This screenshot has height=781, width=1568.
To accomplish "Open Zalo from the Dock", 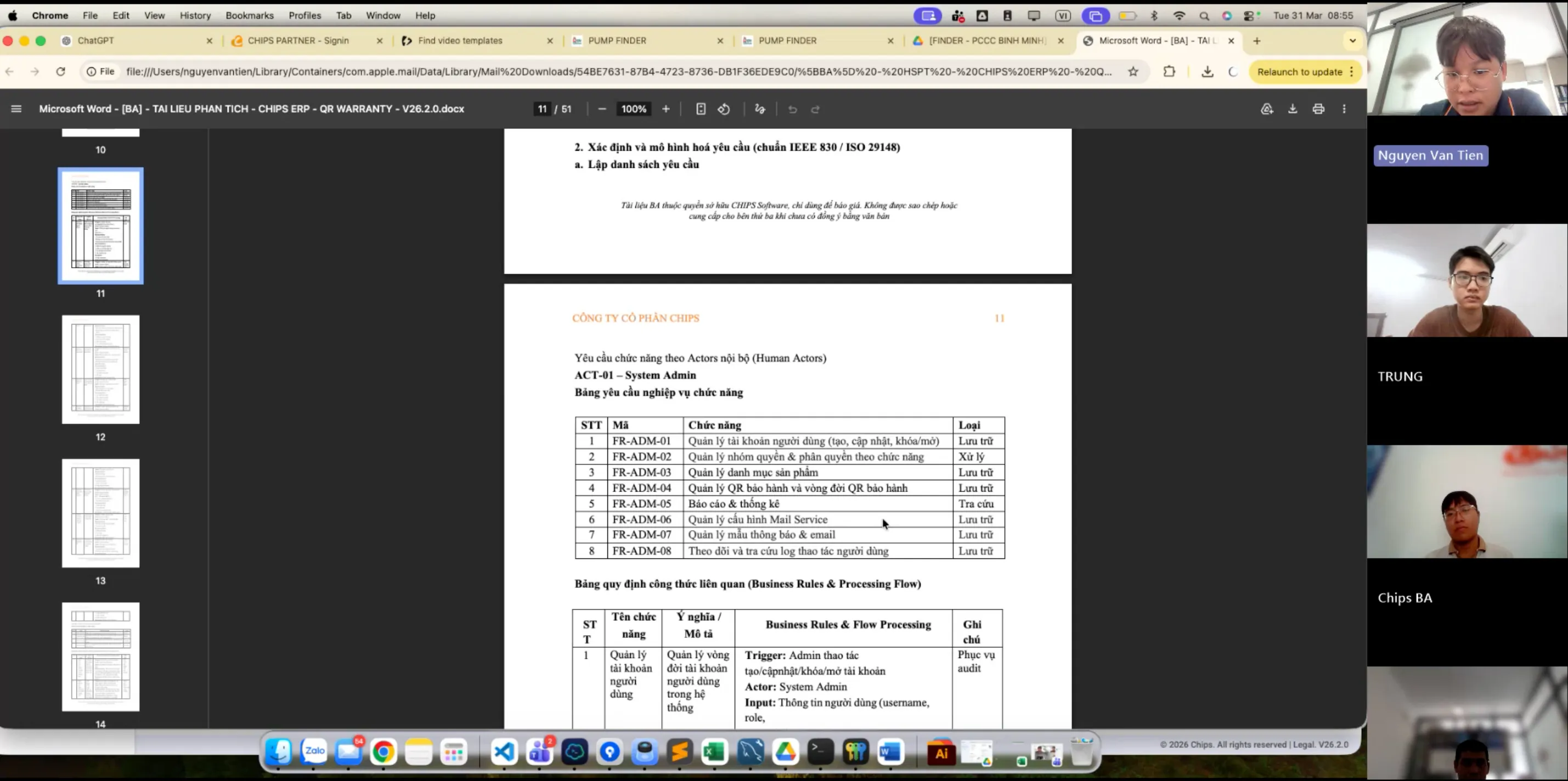I will click(x=314, y=752).
